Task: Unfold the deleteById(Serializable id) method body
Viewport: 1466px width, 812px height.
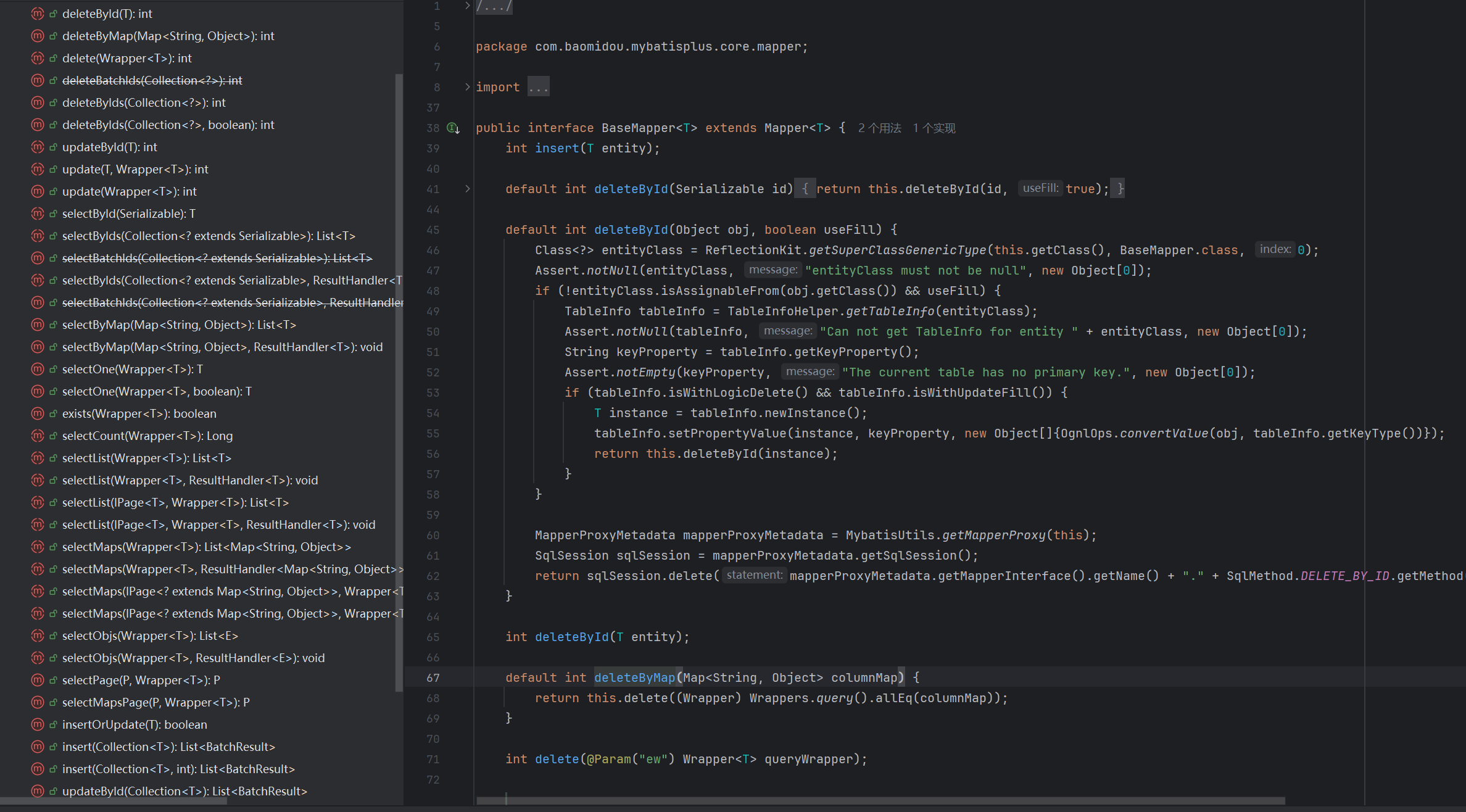Action: [467, 189]
